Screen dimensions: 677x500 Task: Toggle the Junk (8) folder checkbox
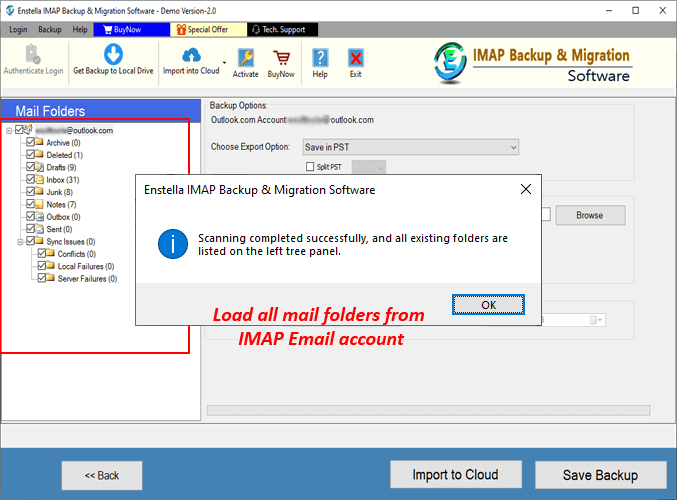click(x=30, y=191)
